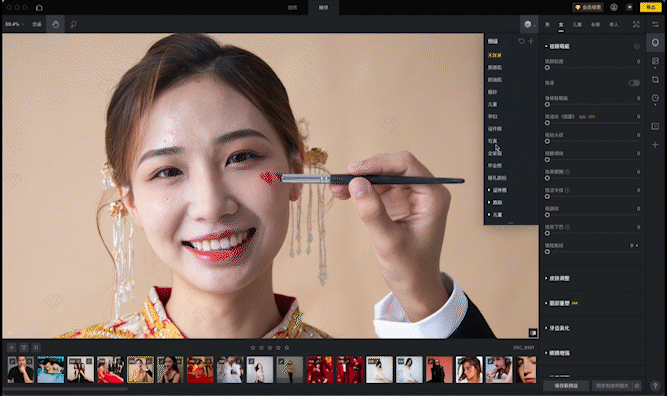Screen dimensions: 668x396
Task: Open the home screen via house icon
Action: [39, 7]
